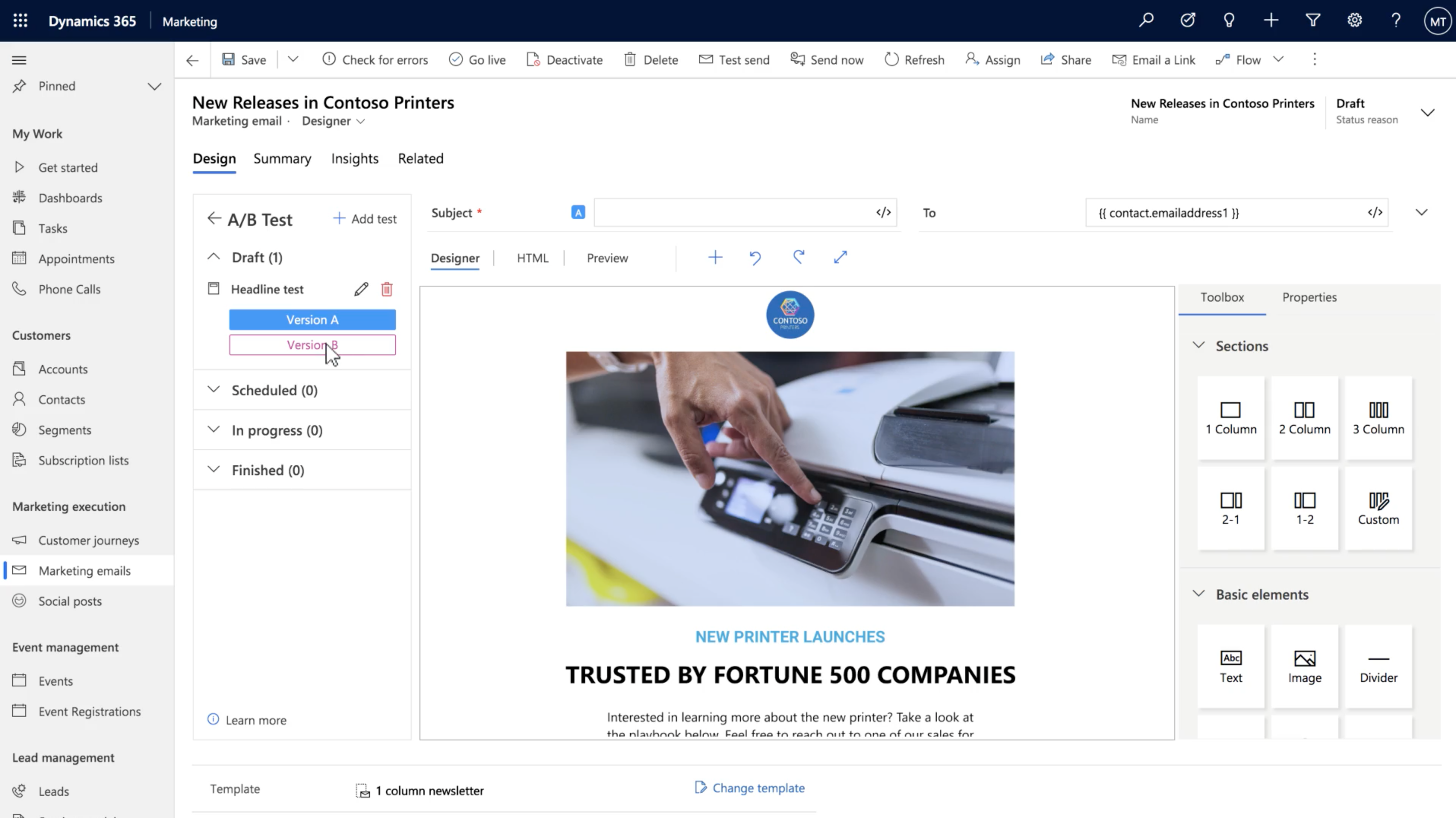1456x818 pixels.
Task: Delete the Headline test with trash icon
Action: point(387,289)
